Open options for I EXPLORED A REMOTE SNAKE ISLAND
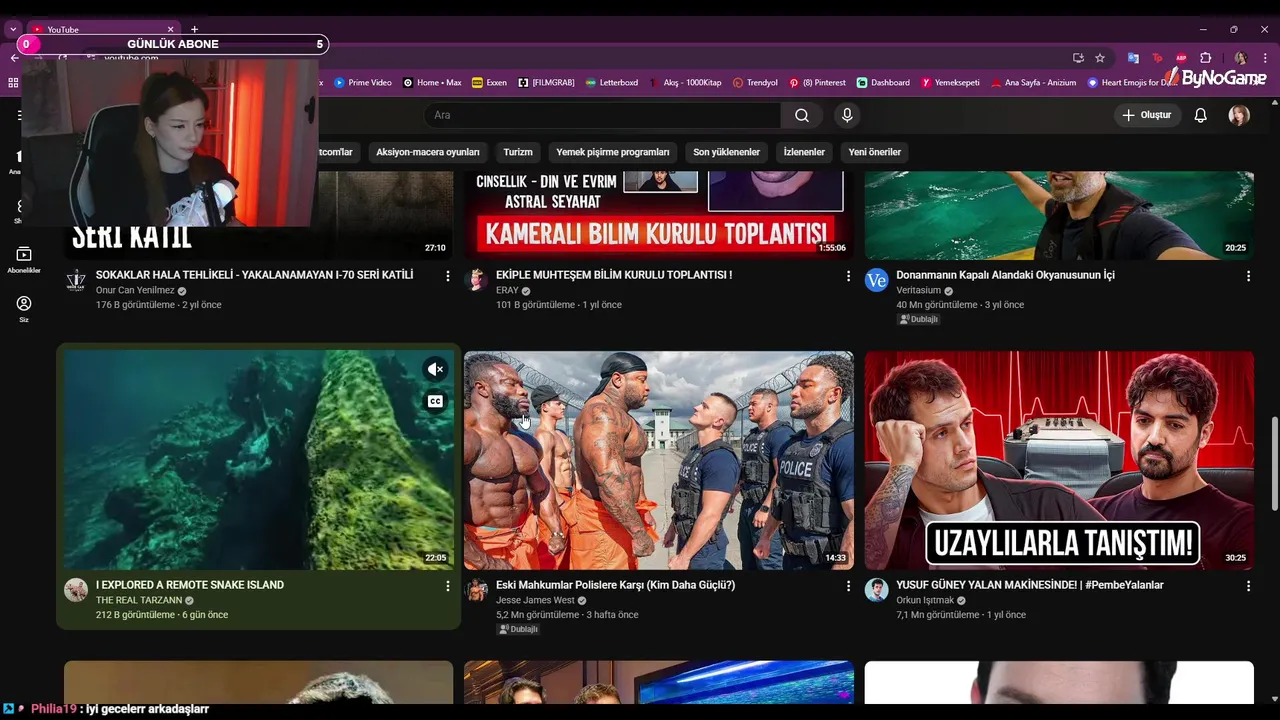 pyautogui.click(x=447, y=586)
